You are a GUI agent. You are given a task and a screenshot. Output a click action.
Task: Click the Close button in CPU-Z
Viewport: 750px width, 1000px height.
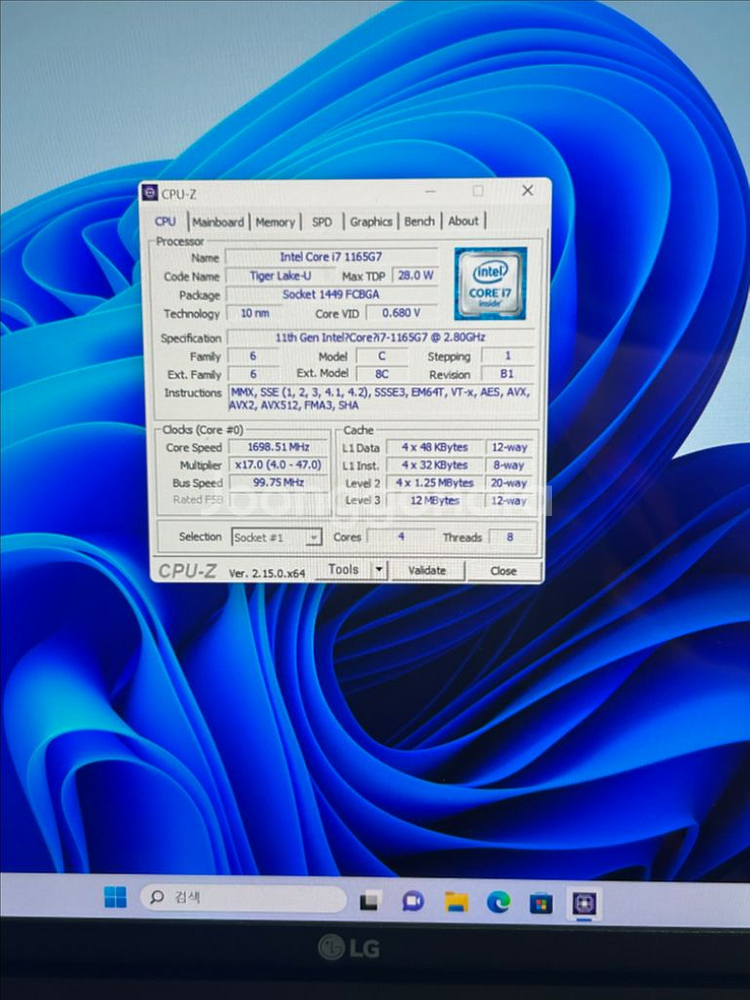click(503, 571)
